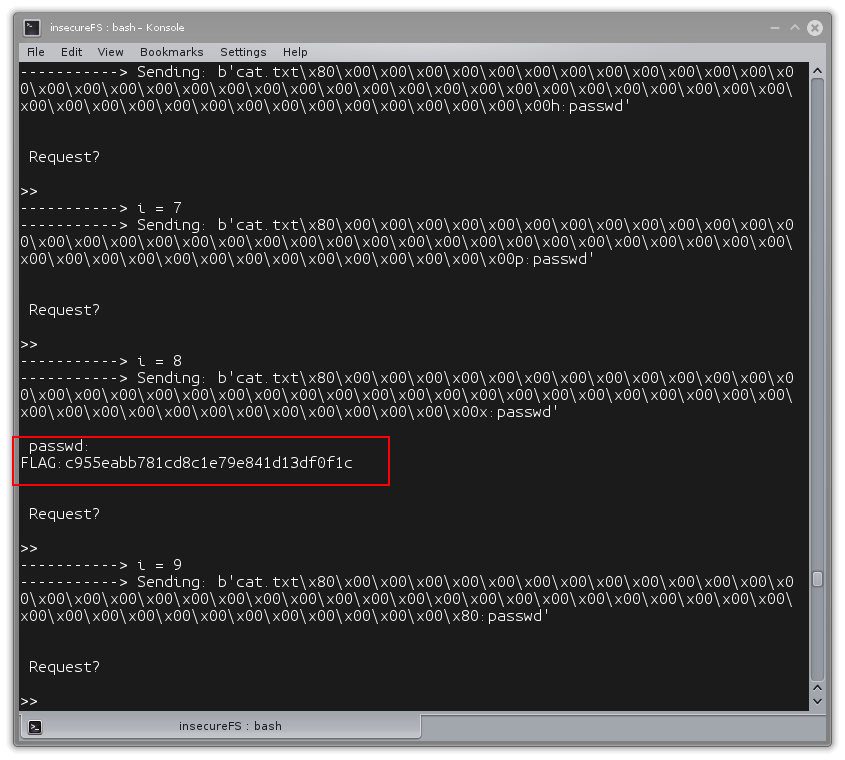Expand the View menu
The image size is (845, 760).
[111, 52]
